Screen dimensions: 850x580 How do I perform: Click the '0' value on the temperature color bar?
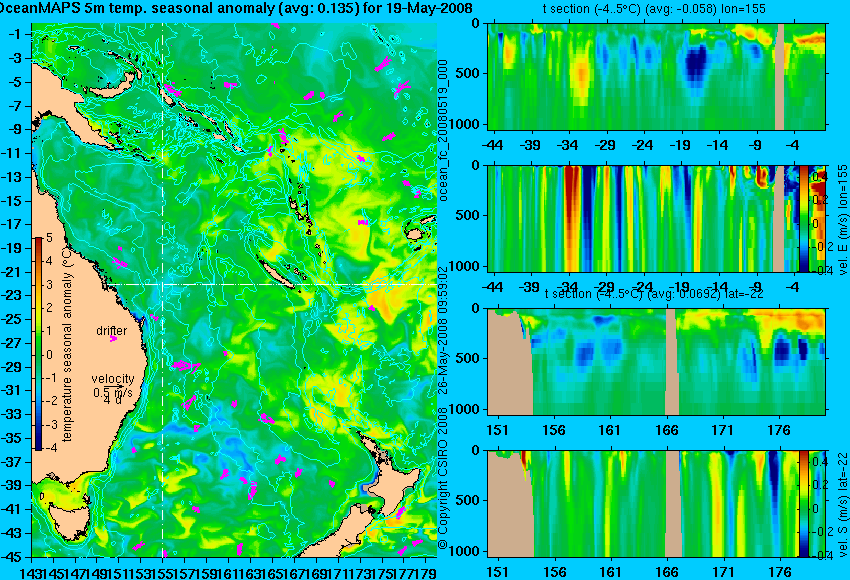click(x=49, y=355)
